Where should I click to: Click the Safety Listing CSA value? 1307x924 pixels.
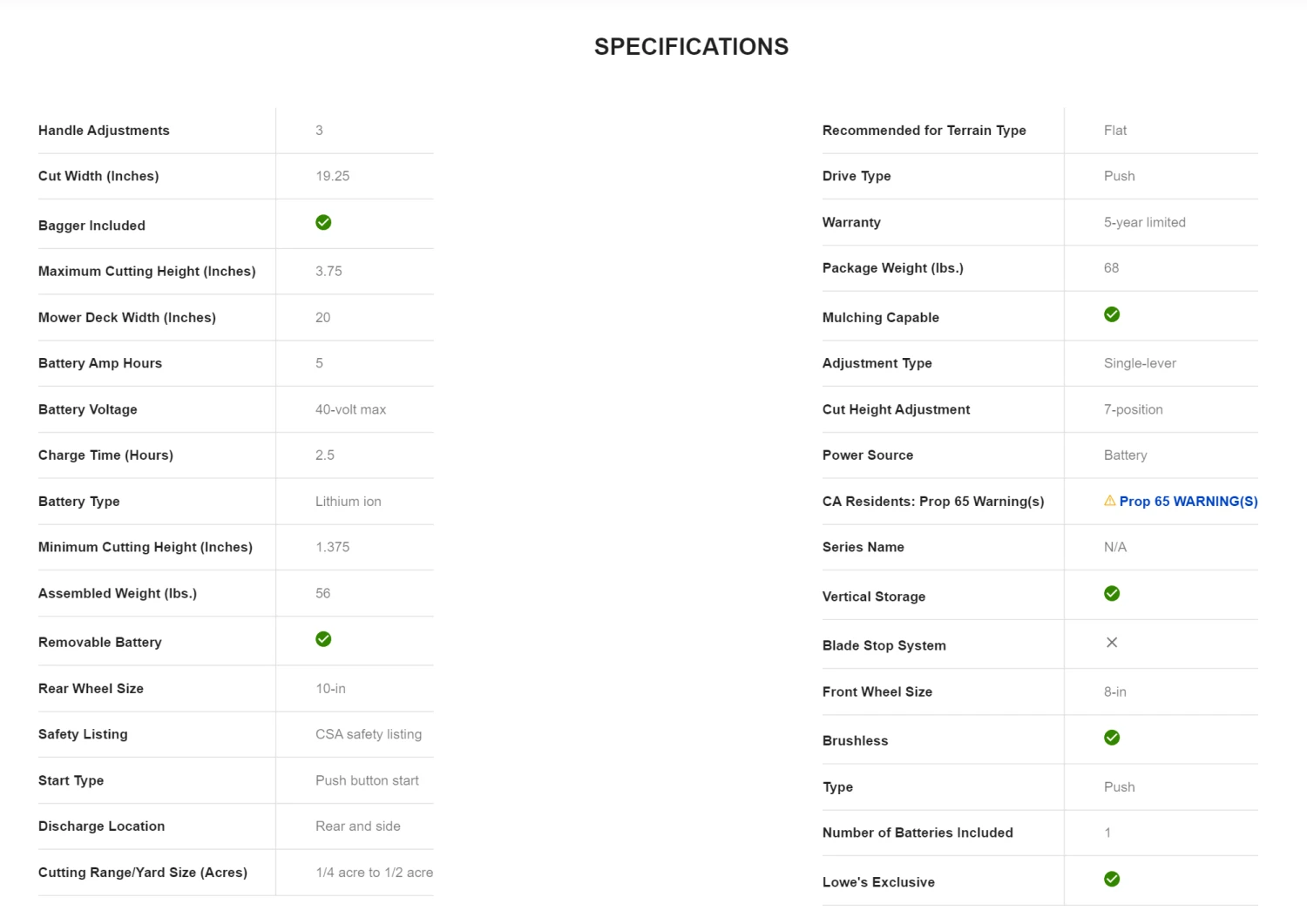[368, 735]
